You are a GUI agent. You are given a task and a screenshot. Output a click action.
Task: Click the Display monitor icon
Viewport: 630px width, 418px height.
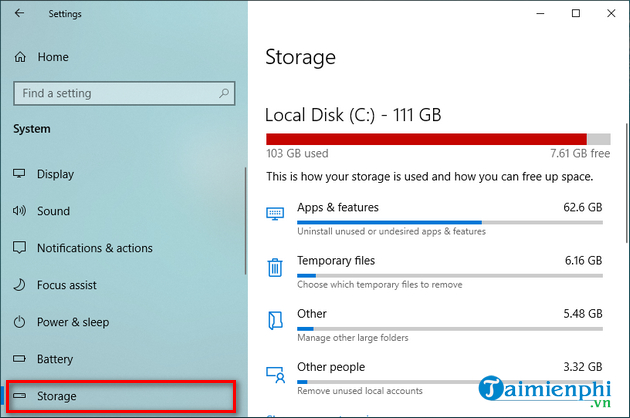coord(19,174)
